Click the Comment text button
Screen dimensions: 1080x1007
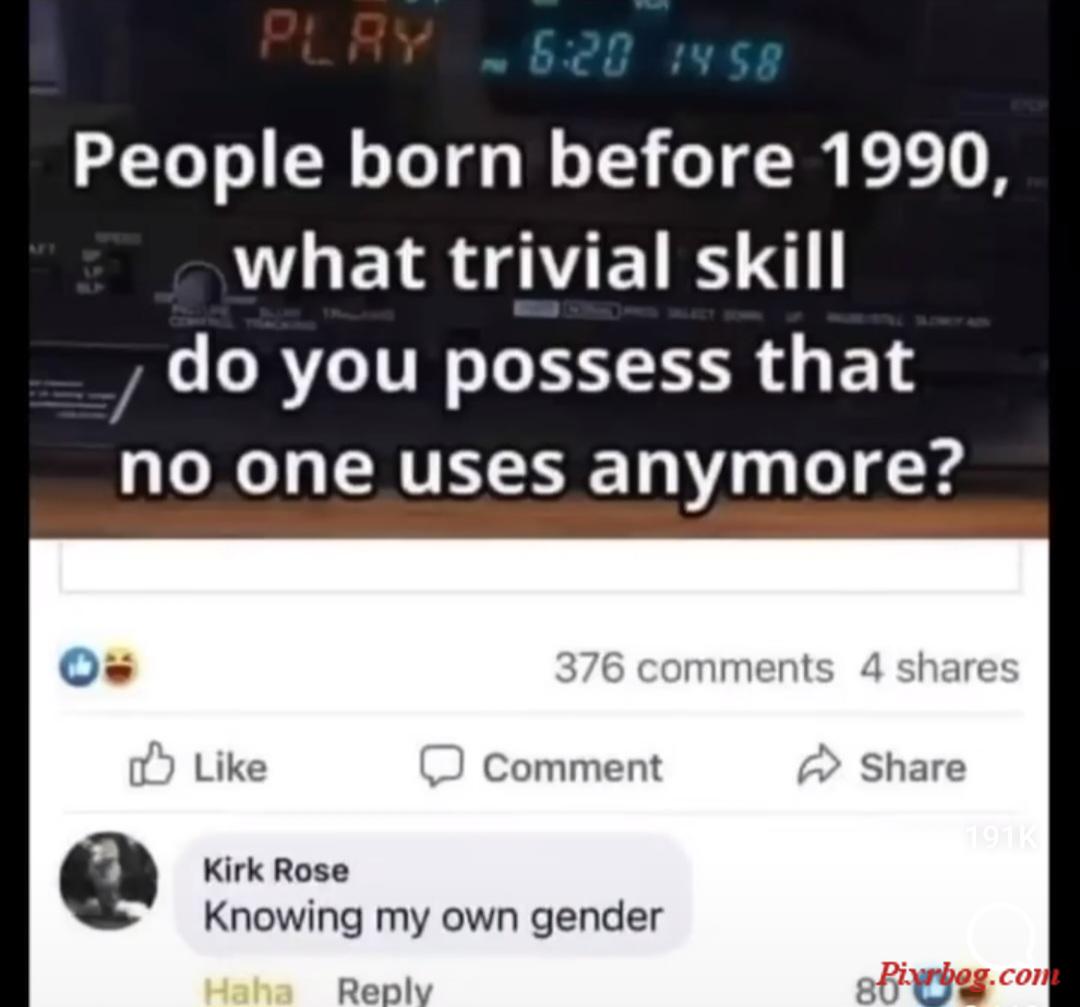(572, 767)
